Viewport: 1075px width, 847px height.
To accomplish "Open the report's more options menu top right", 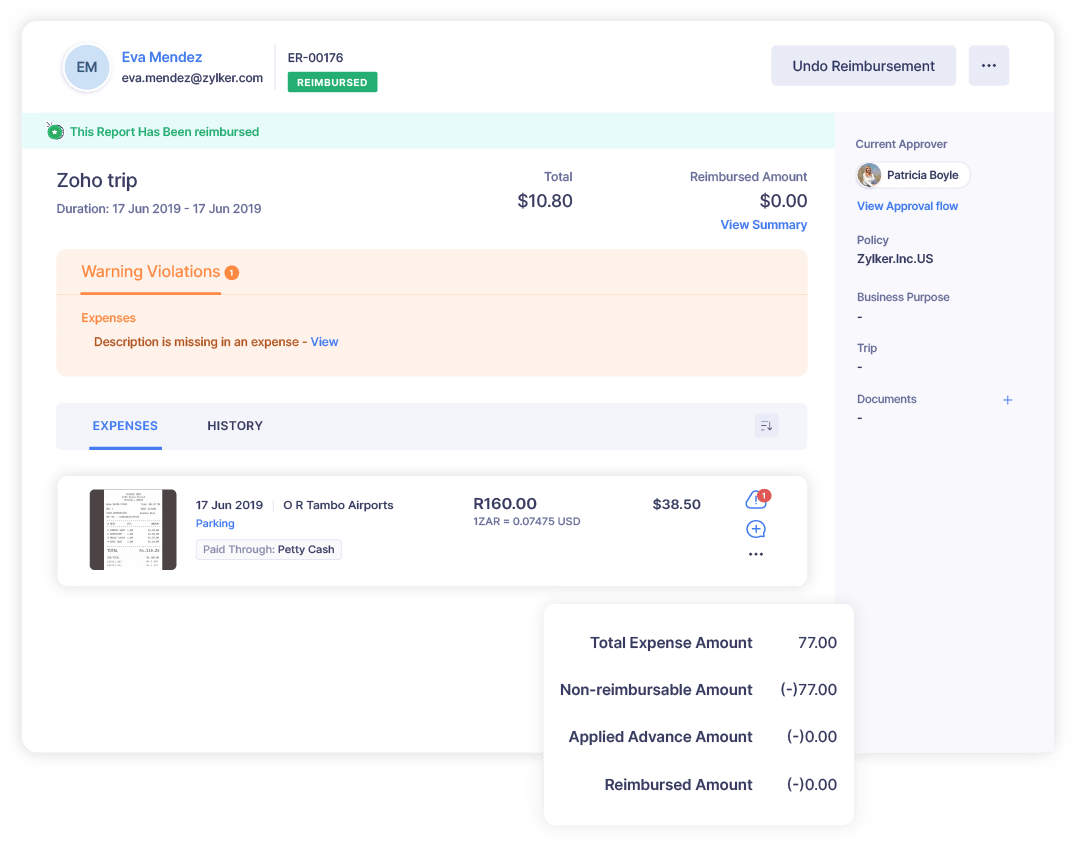I will (988, 65).
